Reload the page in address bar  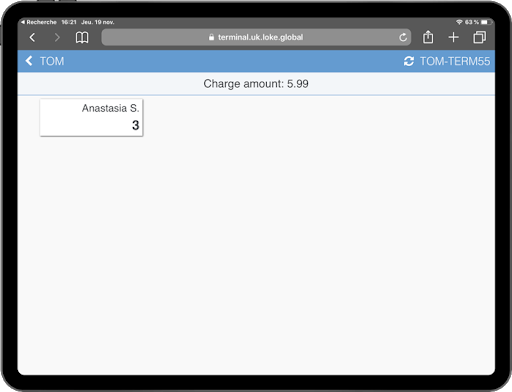pyautogui.click(x=403, y=37)
